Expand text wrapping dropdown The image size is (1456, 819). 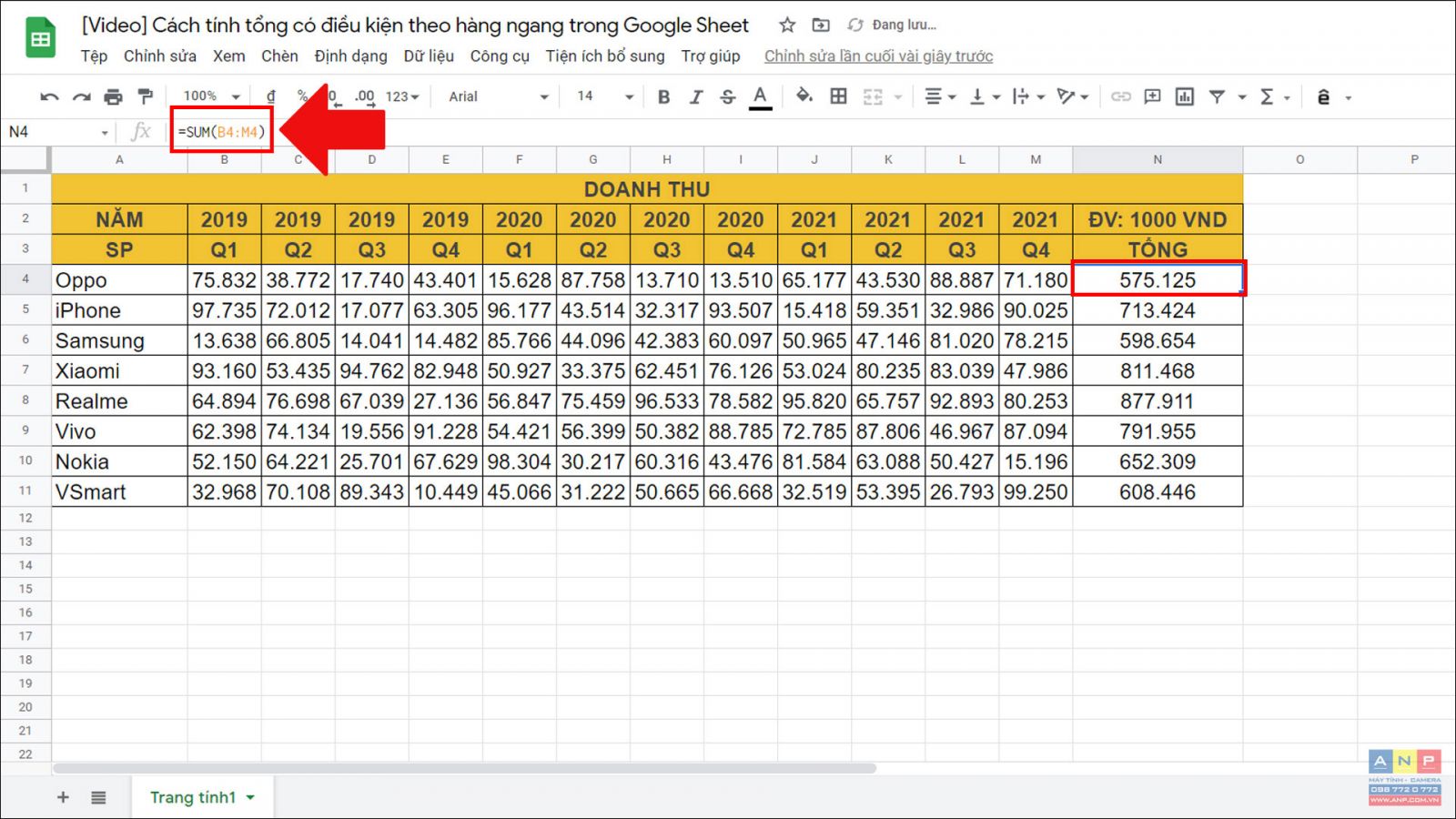[x=1041, y=97]
